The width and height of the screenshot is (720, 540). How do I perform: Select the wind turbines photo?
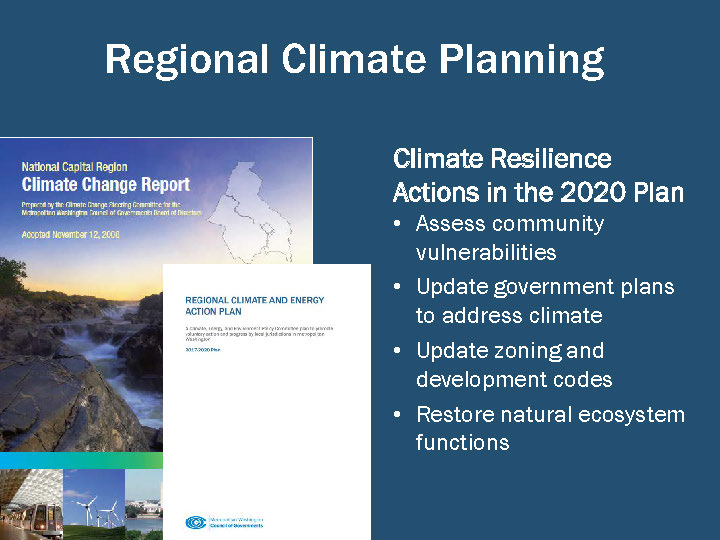pos(95,504)
